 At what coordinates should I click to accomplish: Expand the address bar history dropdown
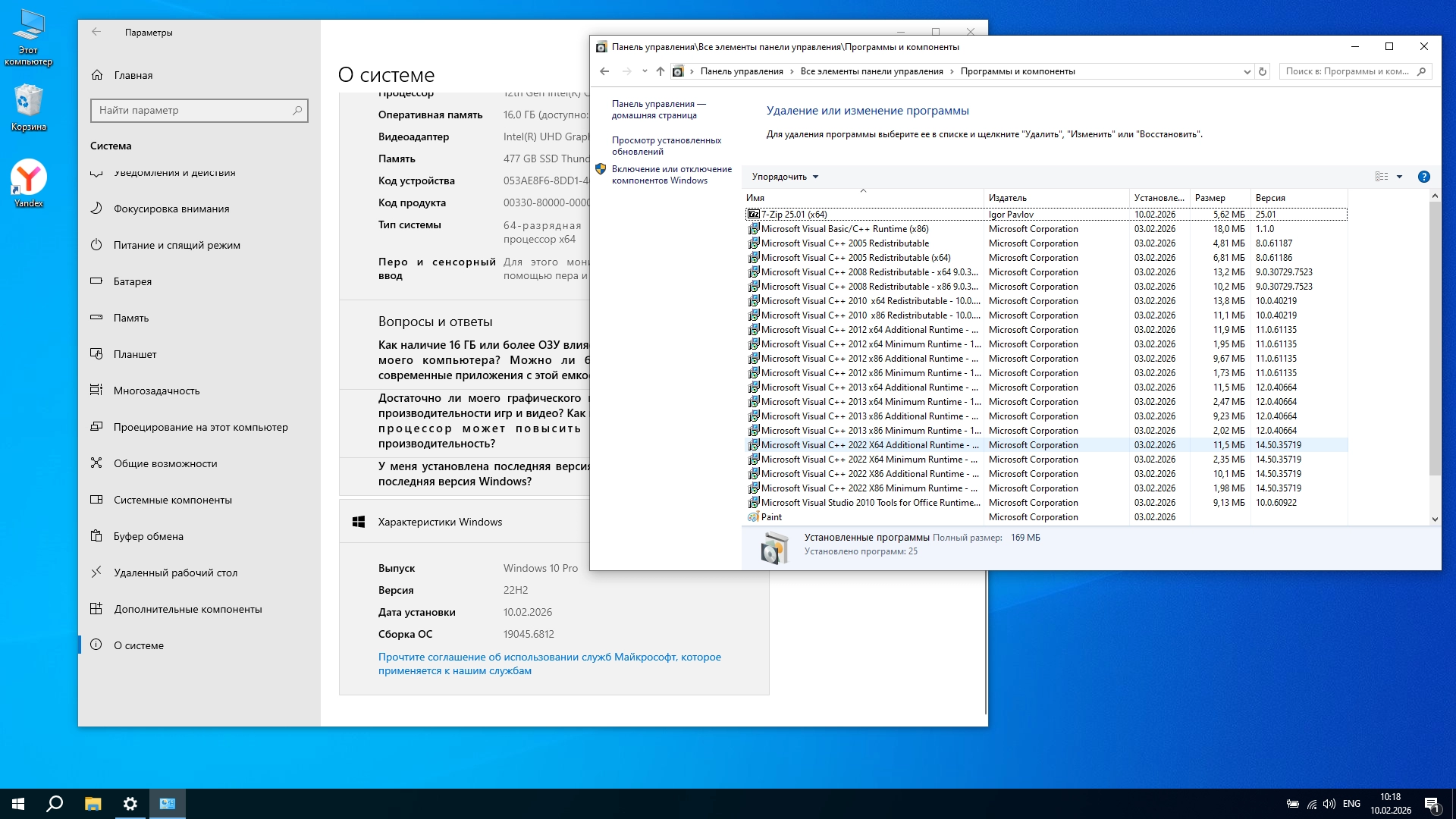1247,71
